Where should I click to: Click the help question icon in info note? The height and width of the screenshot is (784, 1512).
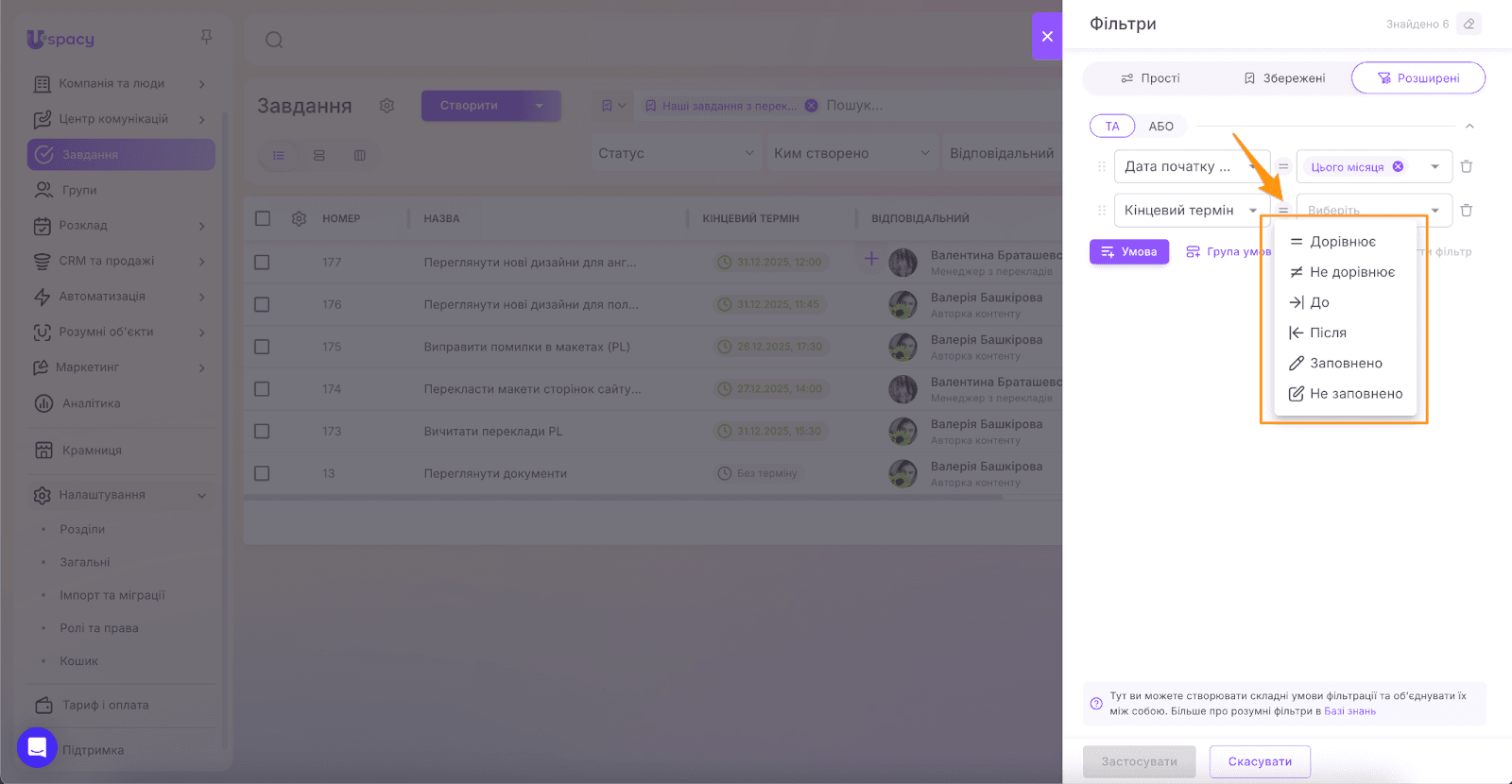[x=1096, y=704]
